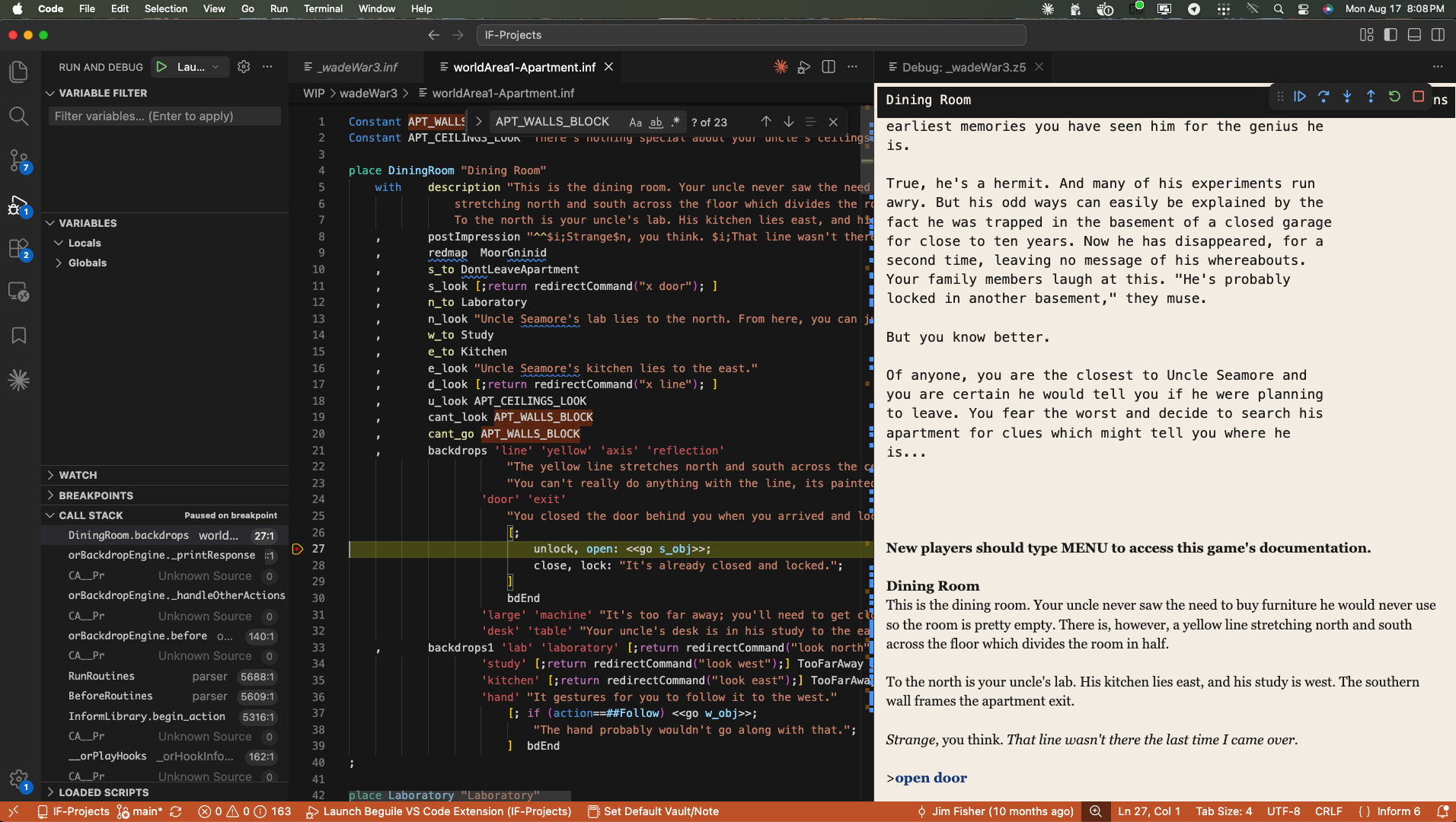
Task: Continue debugging from the debug toolbar
Action: point(1300,97)
